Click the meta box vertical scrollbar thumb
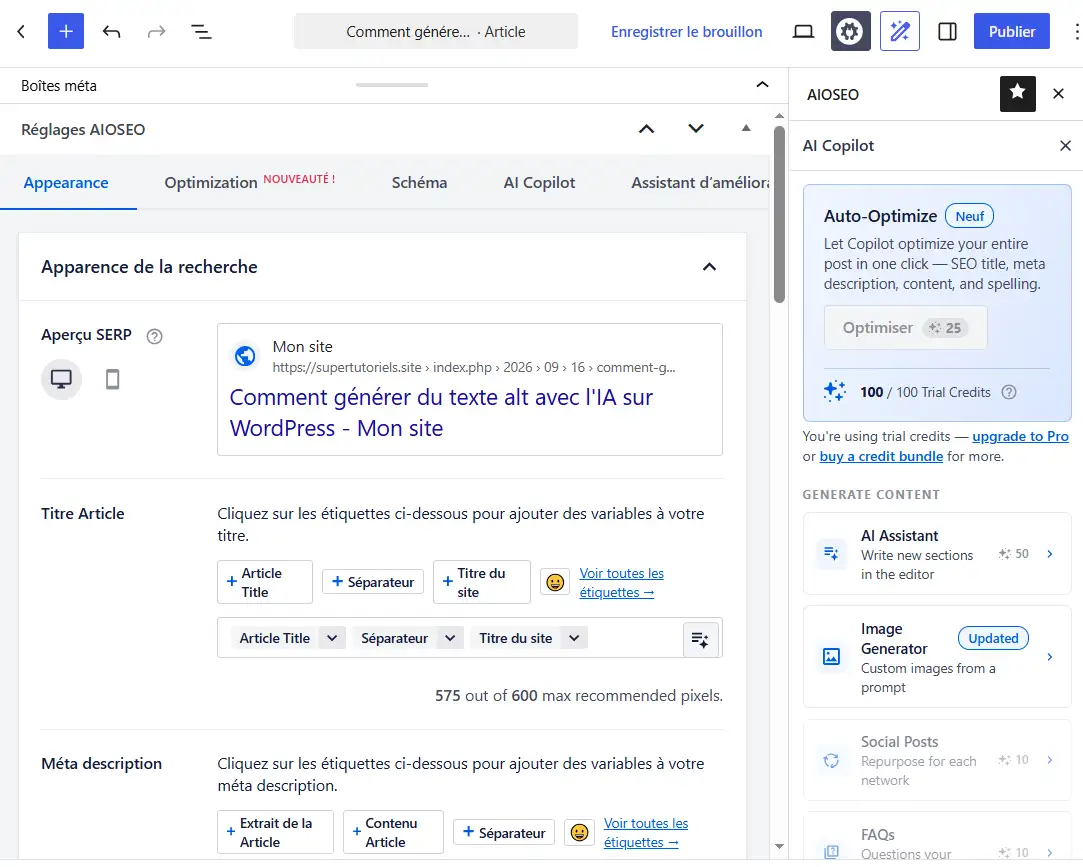 779,214
